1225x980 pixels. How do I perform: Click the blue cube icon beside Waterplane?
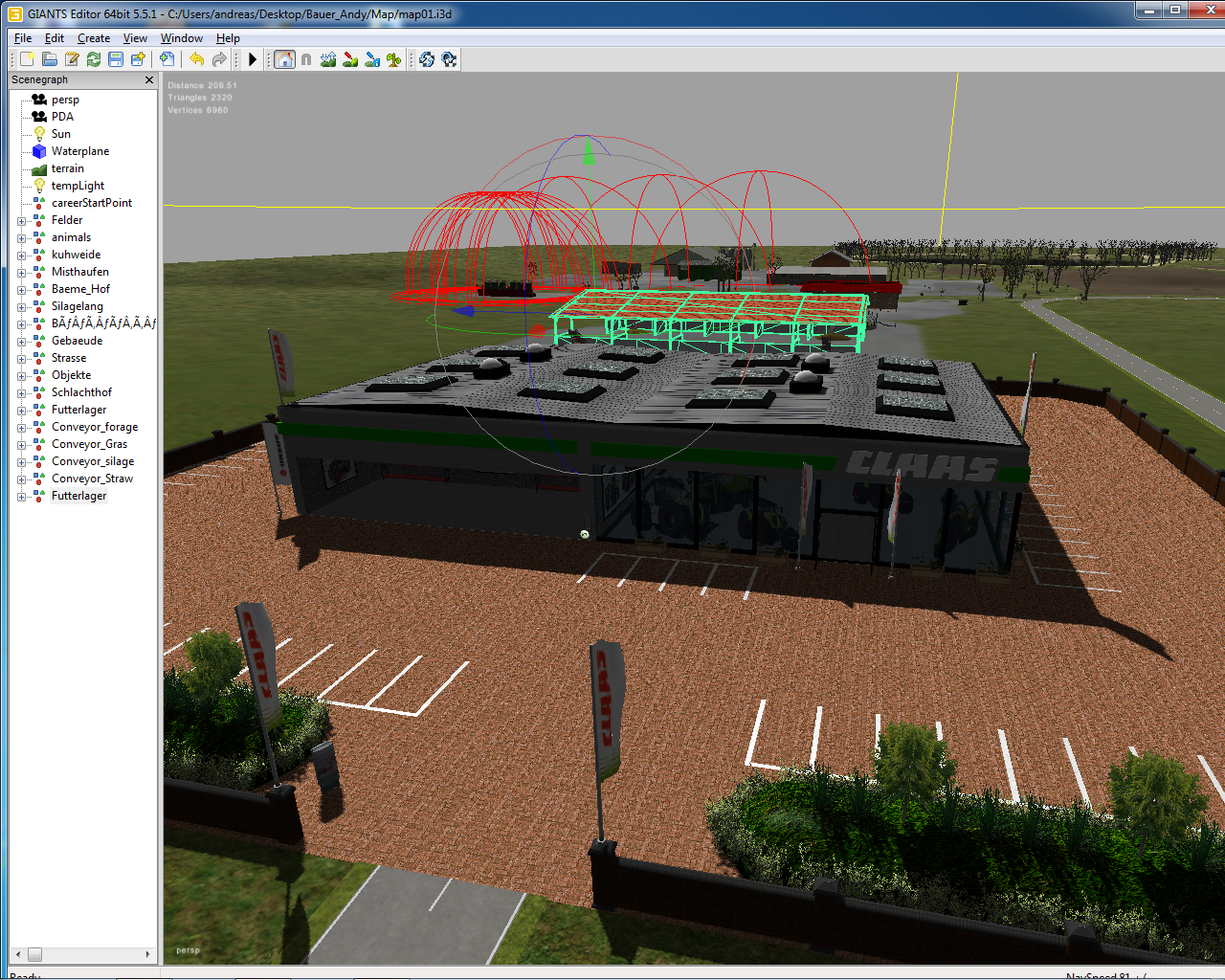pos(39,151)
